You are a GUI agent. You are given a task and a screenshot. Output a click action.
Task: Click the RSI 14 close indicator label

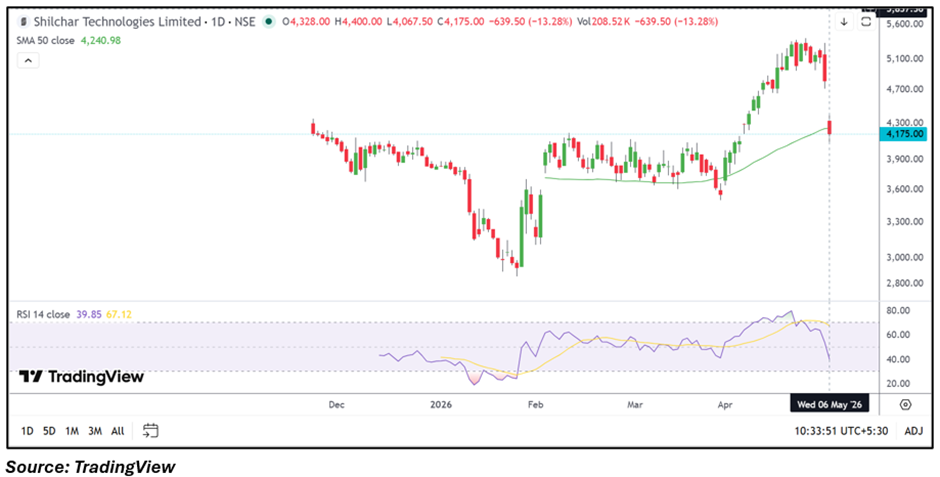[44, 314]
